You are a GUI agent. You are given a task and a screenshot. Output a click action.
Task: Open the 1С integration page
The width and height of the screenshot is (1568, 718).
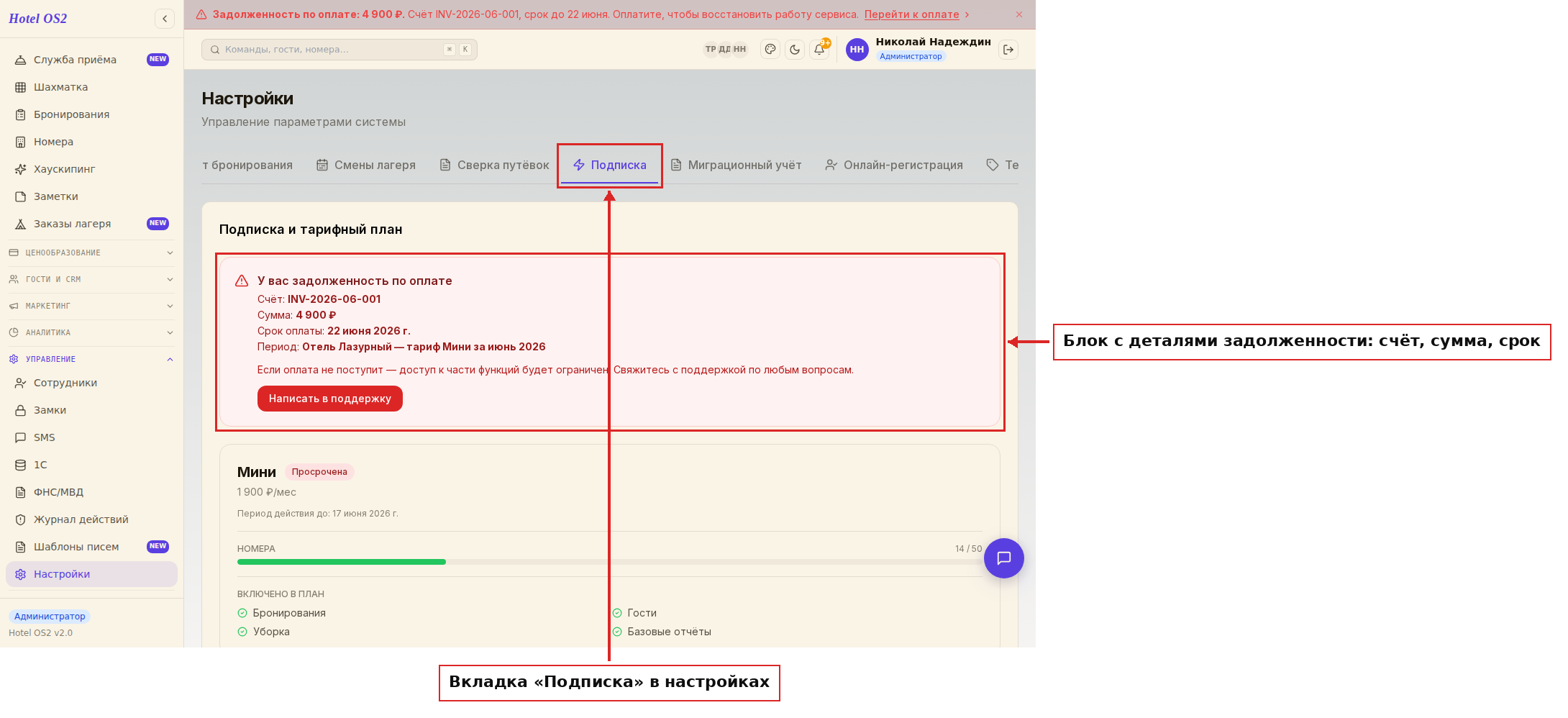[91, 465]
